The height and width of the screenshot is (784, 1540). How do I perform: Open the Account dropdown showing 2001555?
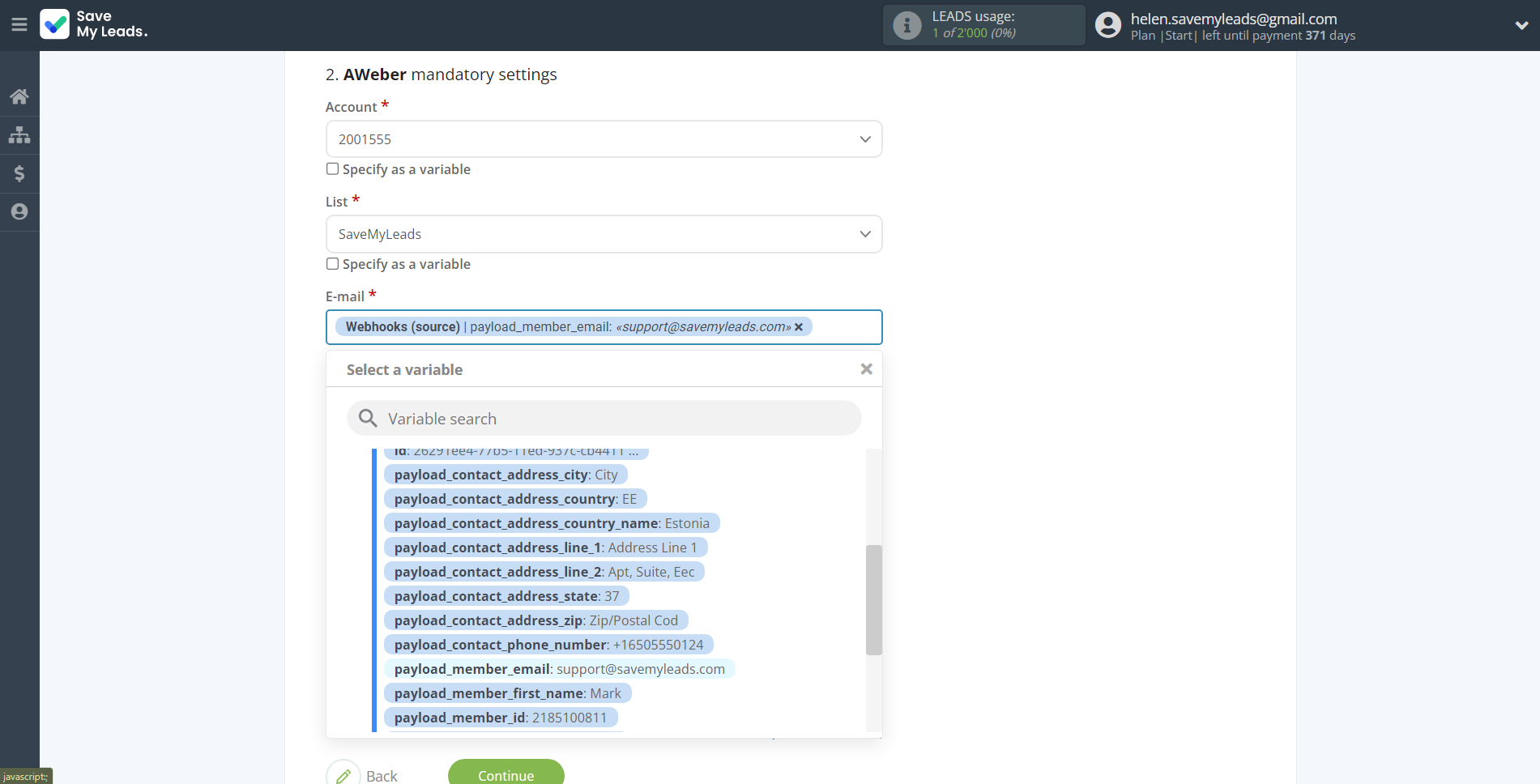604,139
